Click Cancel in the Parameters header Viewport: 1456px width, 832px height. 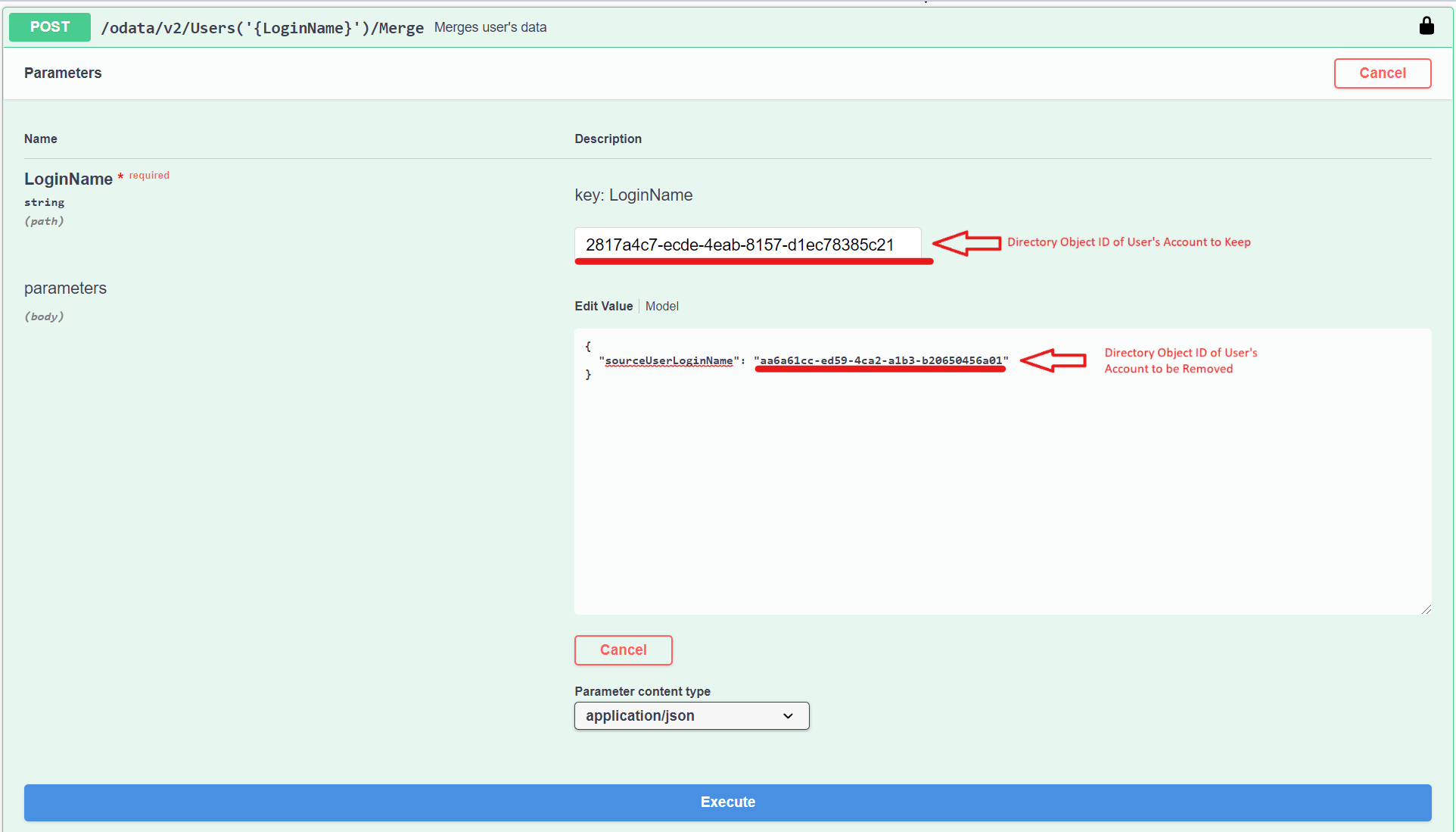(1382, 73)
